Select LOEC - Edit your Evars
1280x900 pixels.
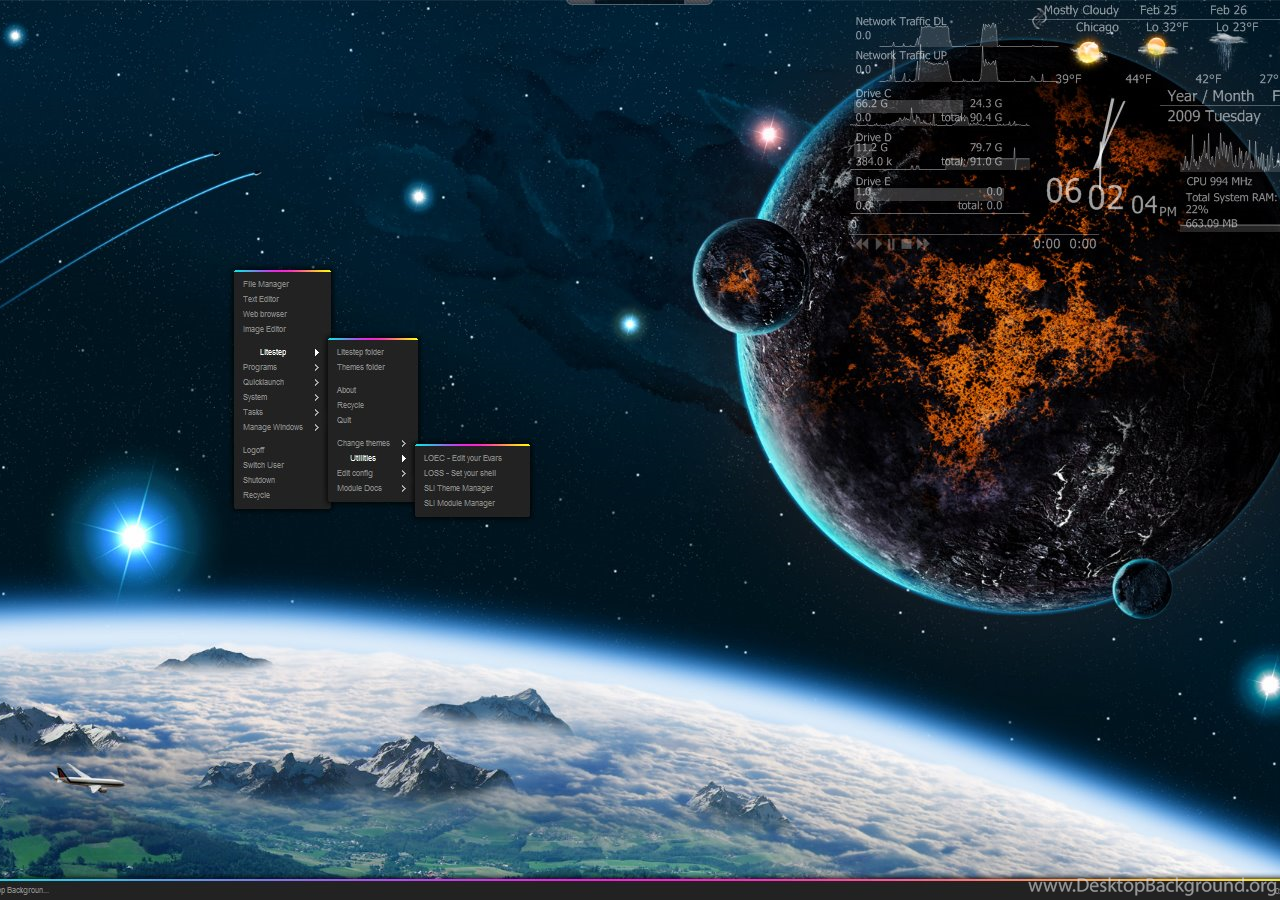(462, 458)
